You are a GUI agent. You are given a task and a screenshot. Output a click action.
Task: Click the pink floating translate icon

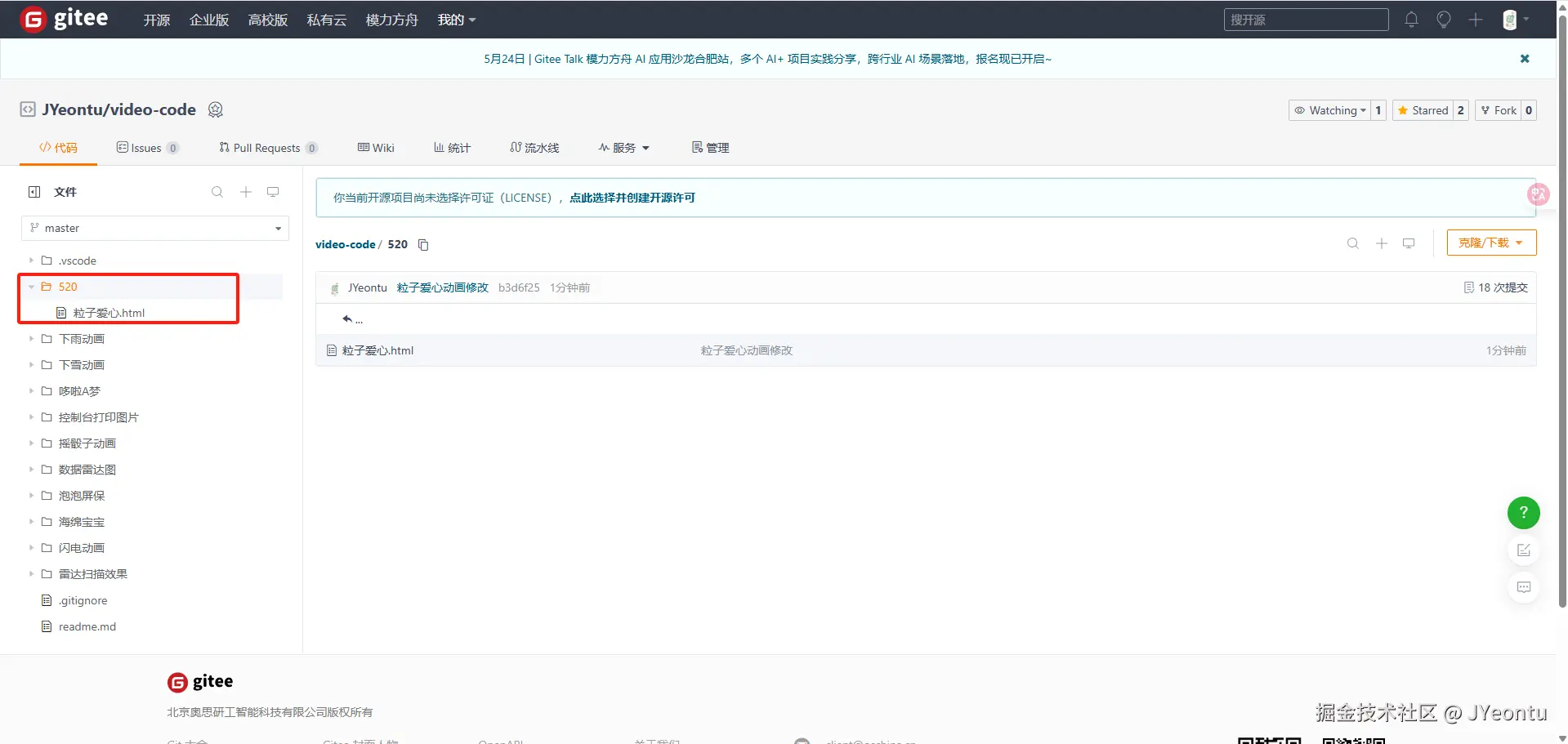pos(1538,194)
